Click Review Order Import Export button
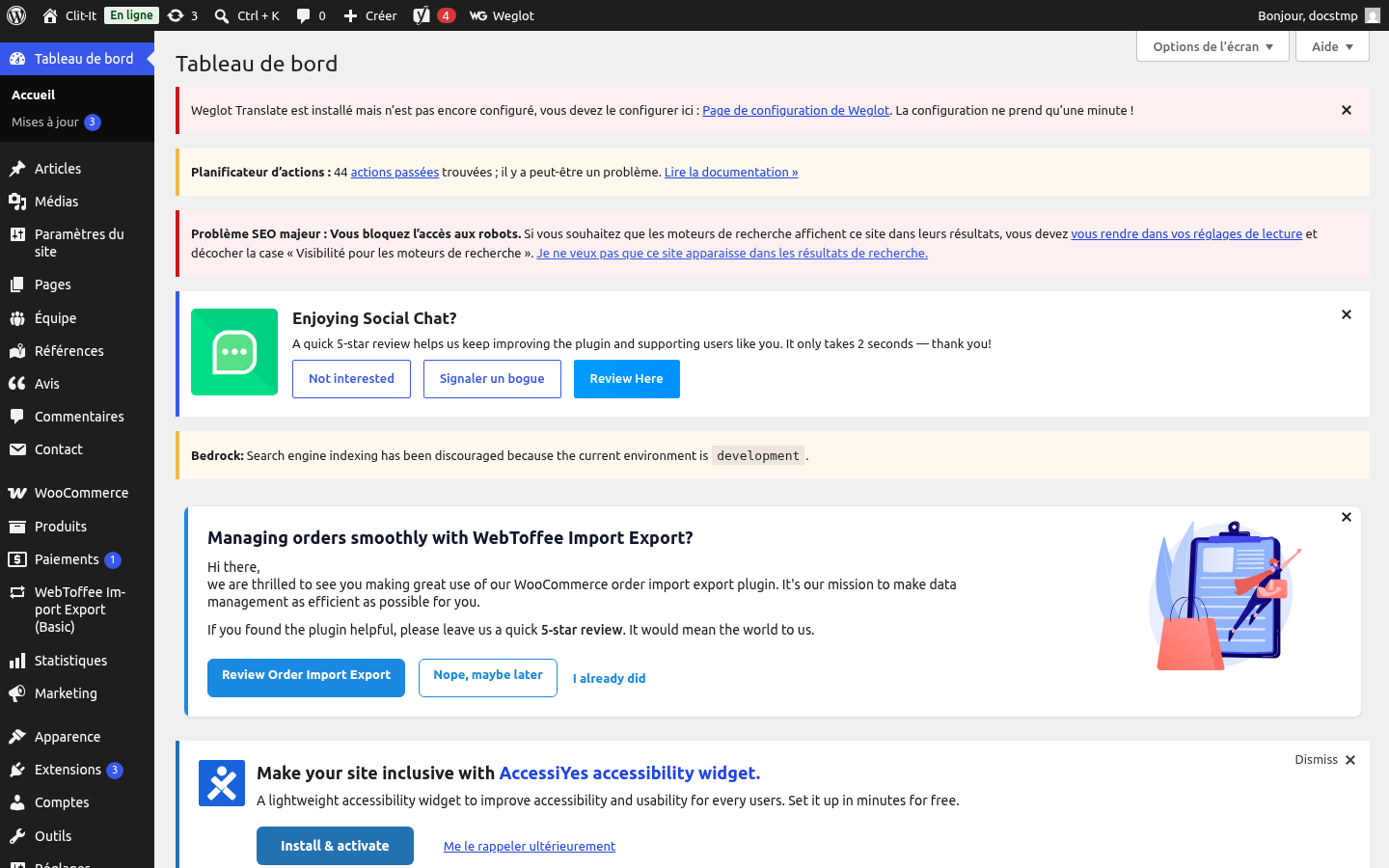This screenshot has height=868, width=1389. tap(306, 677)
